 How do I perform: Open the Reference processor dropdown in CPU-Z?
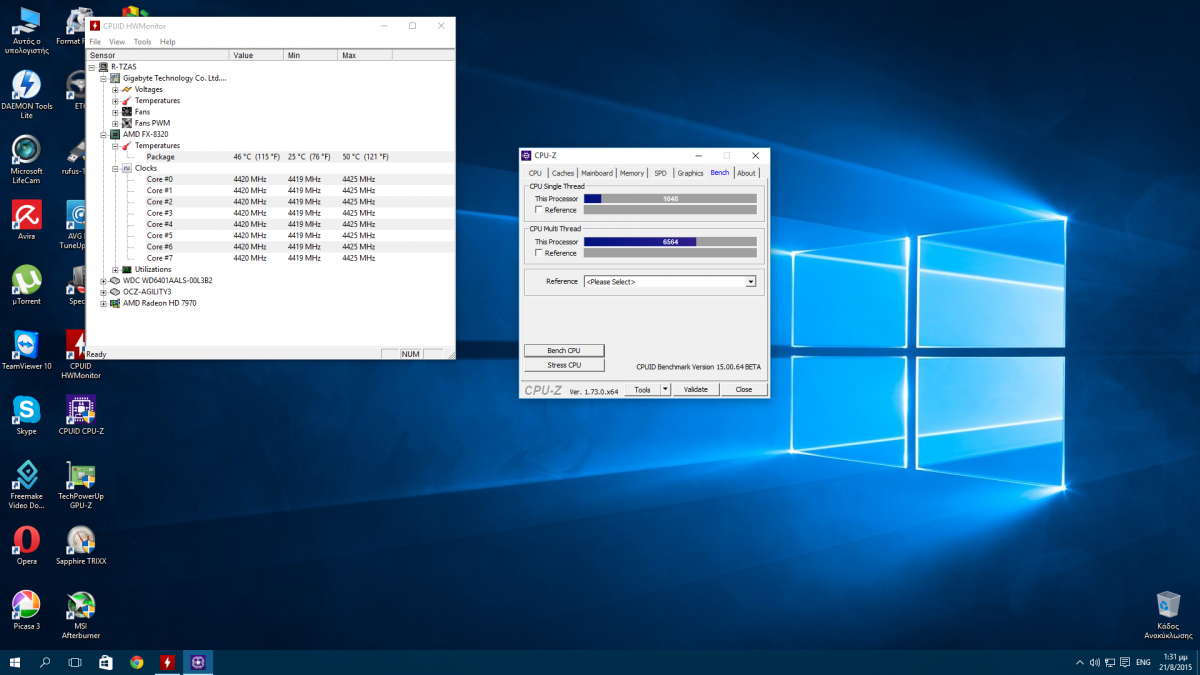(x=669, y=282)
